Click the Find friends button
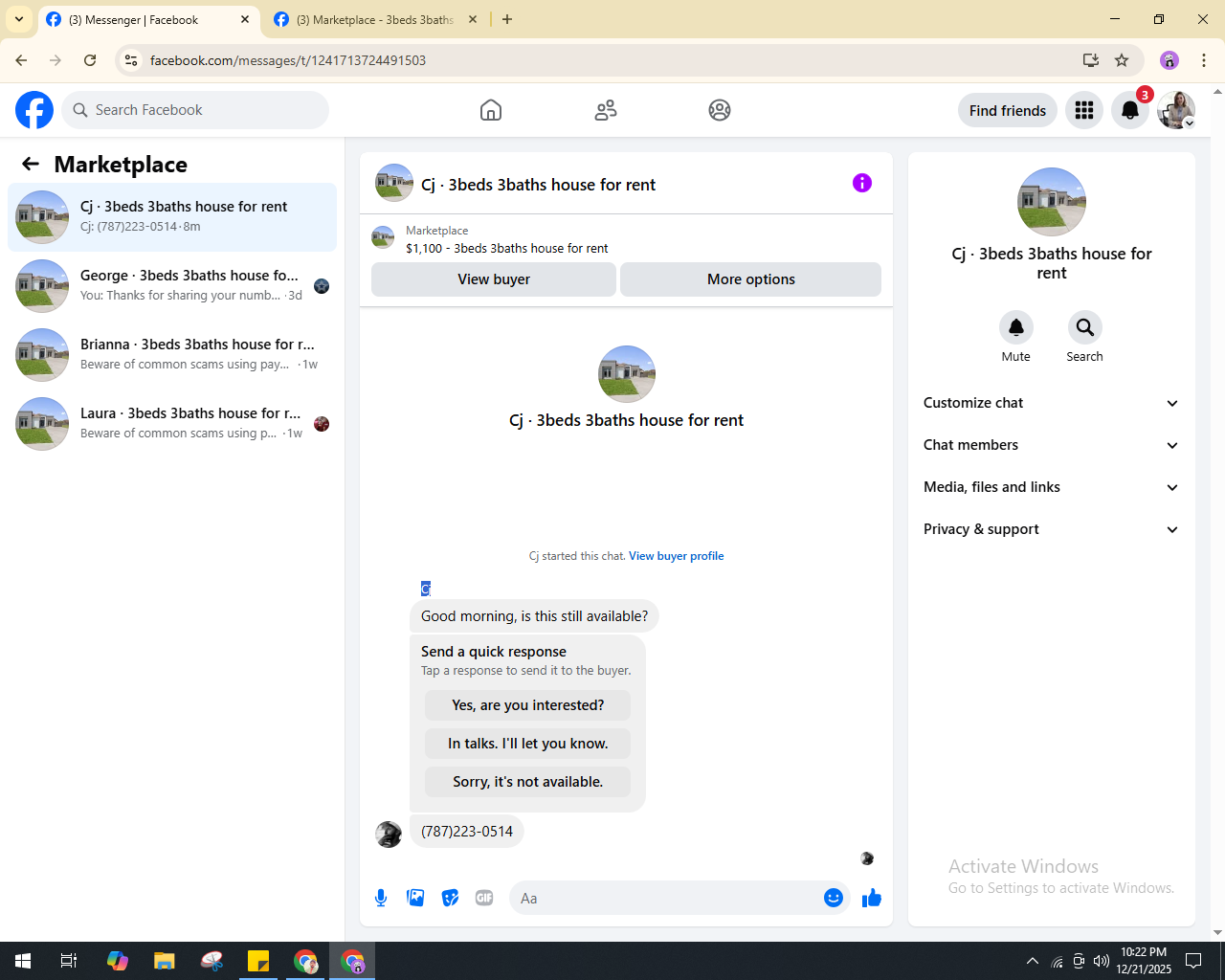 1008,110
